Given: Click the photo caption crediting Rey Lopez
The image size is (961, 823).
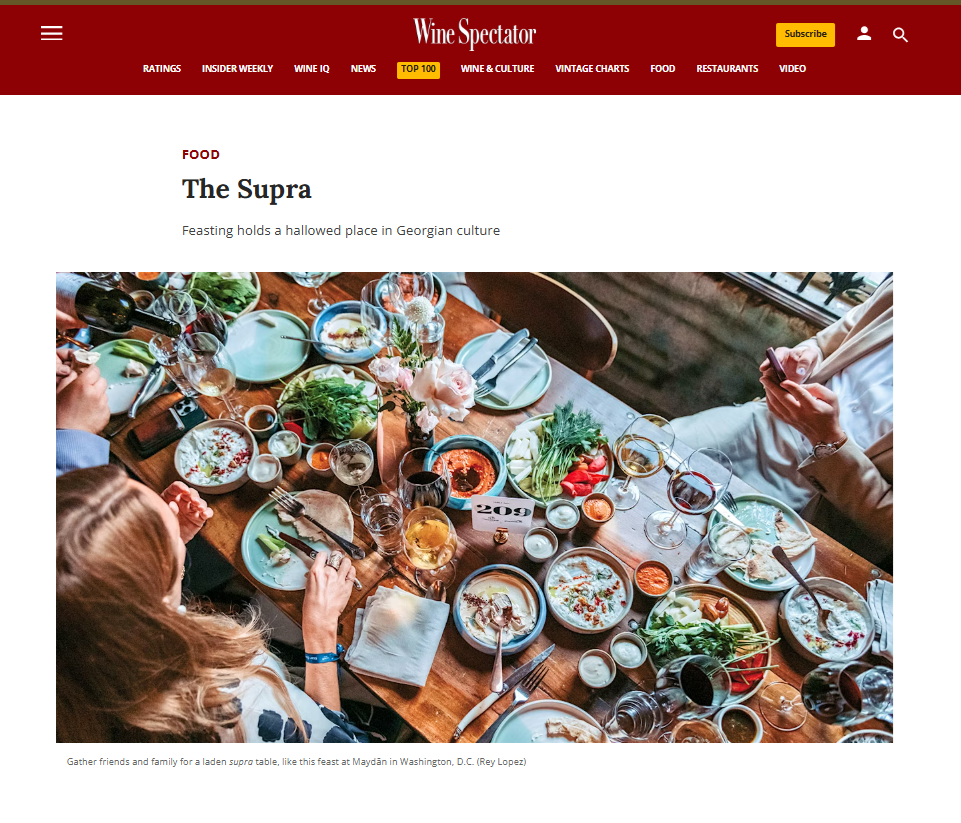Looking at the screenshot, I should (x=297, y=762).
